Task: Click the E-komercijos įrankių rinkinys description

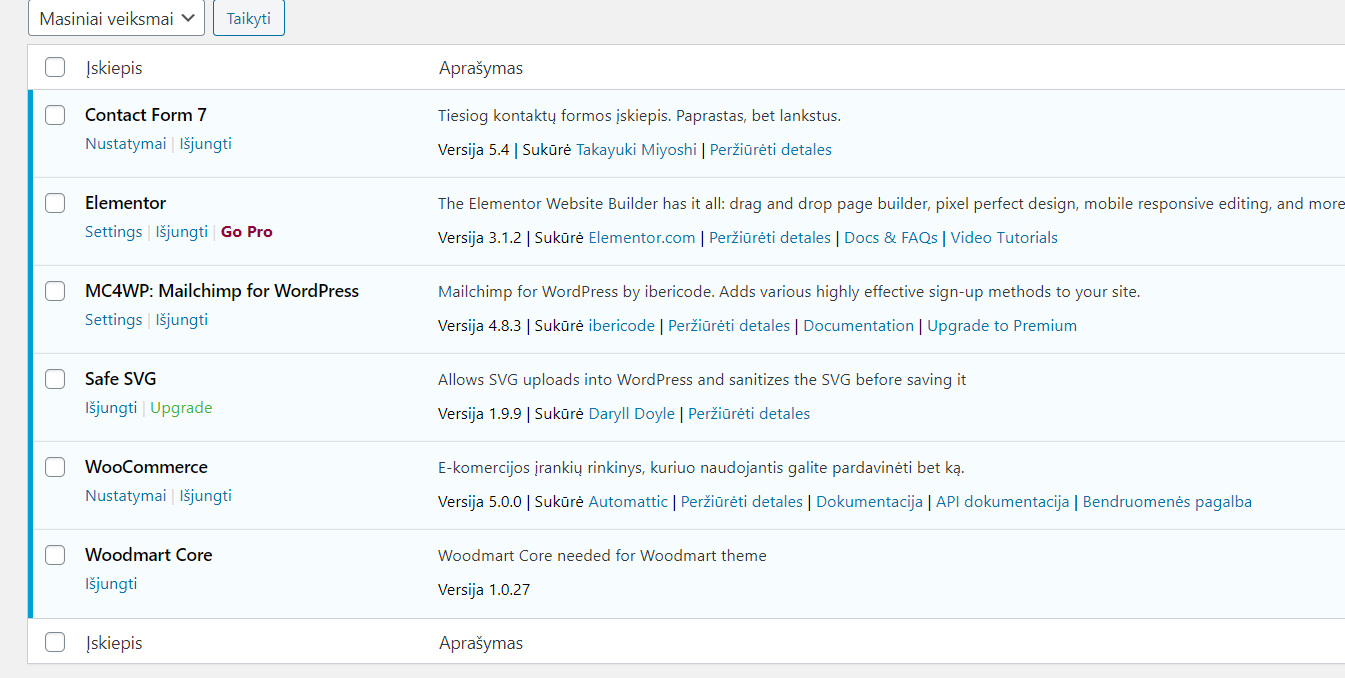Action: click(701, 468)
